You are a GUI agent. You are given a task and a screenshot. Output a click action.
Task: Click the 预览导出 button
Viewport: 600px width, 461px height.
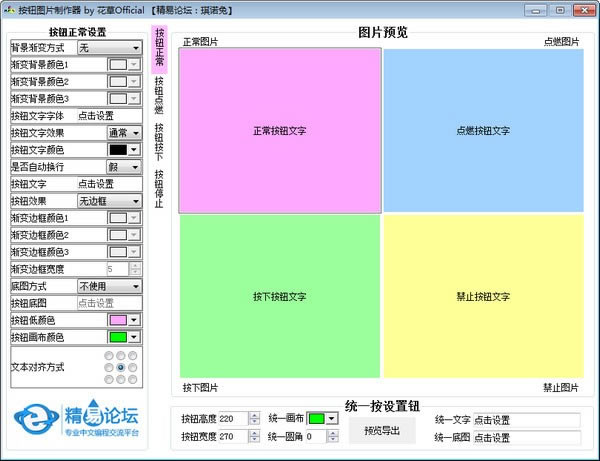pyautogui.click(x=382, y=430)
